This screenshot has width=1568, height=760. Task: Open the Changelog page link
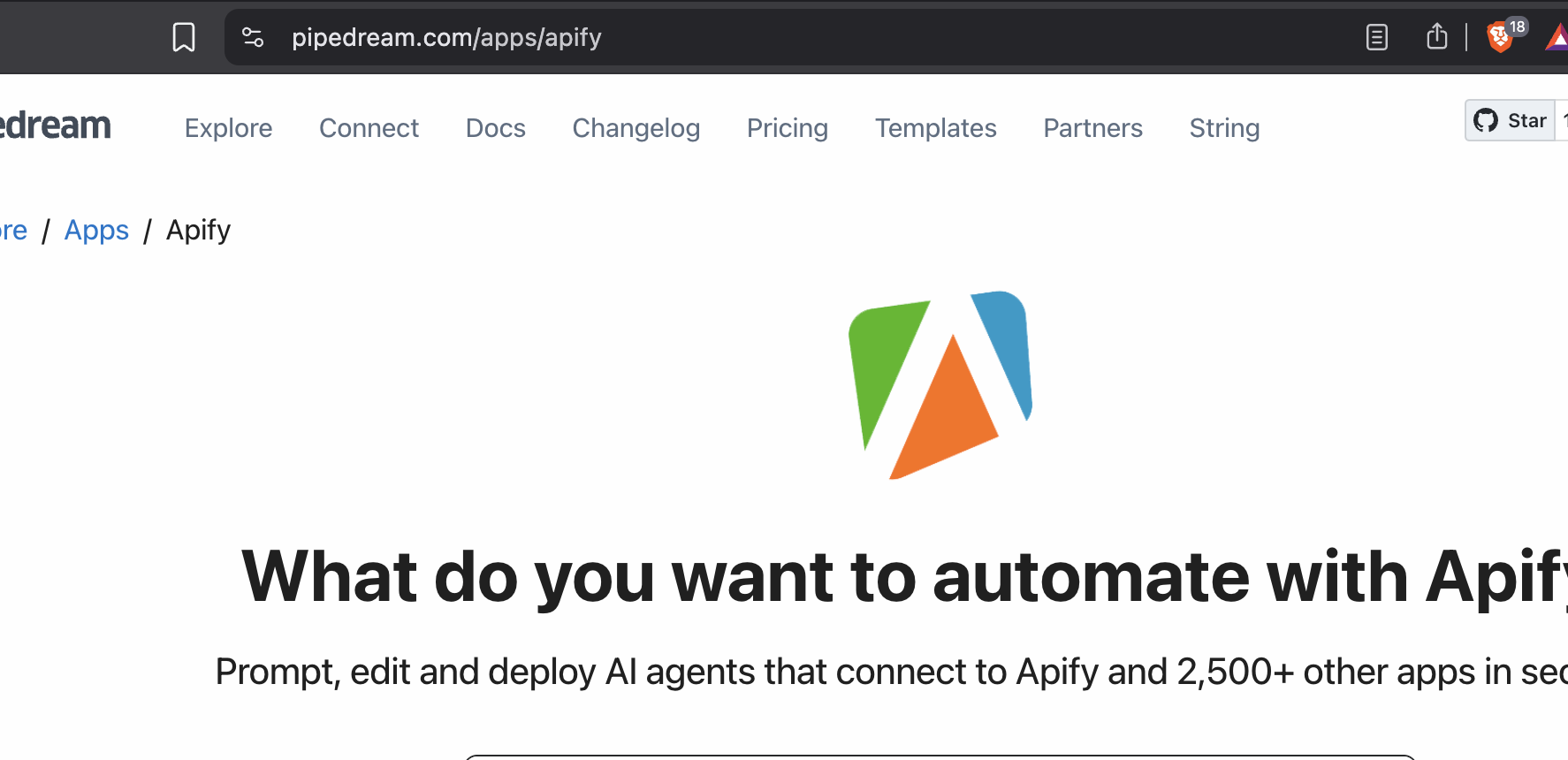click(636, 128)
